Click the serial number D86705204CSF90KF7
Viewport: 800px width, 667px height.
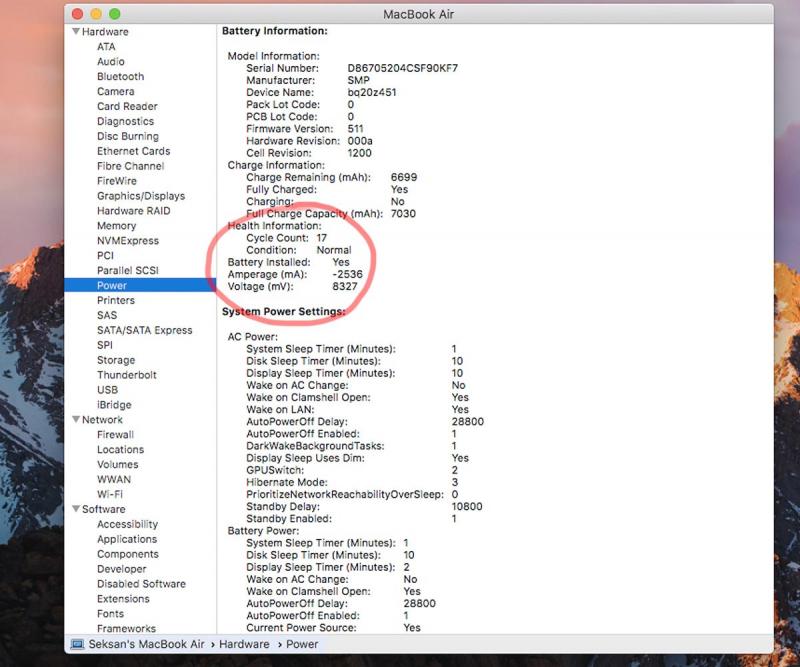click(x=403, y=68)
